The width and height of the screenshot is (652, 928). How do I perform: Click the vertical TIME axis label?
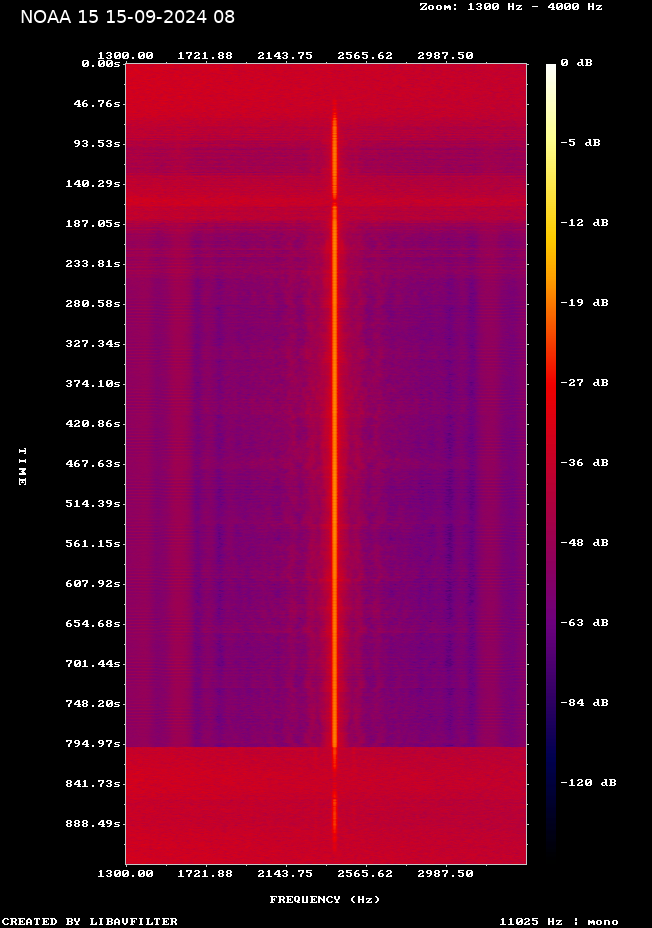click(22, 466)
